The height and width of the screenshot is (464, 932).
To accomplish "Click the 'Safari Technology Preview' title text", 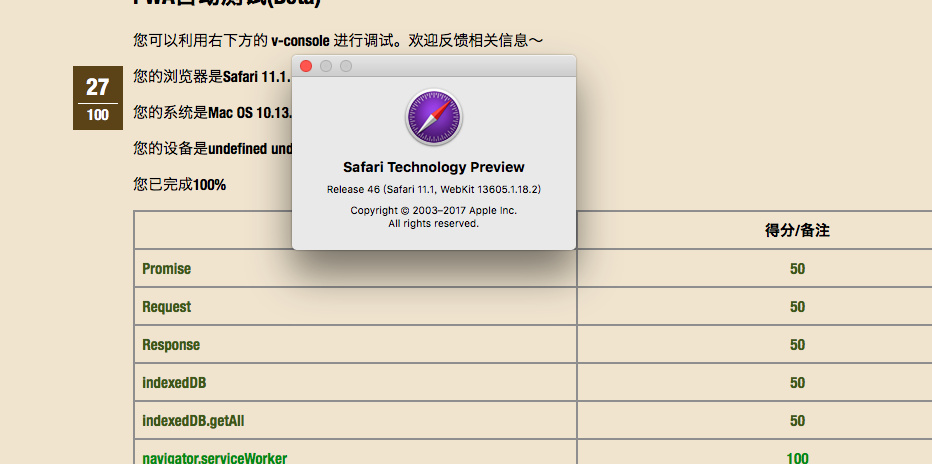I will pos(434,167).
